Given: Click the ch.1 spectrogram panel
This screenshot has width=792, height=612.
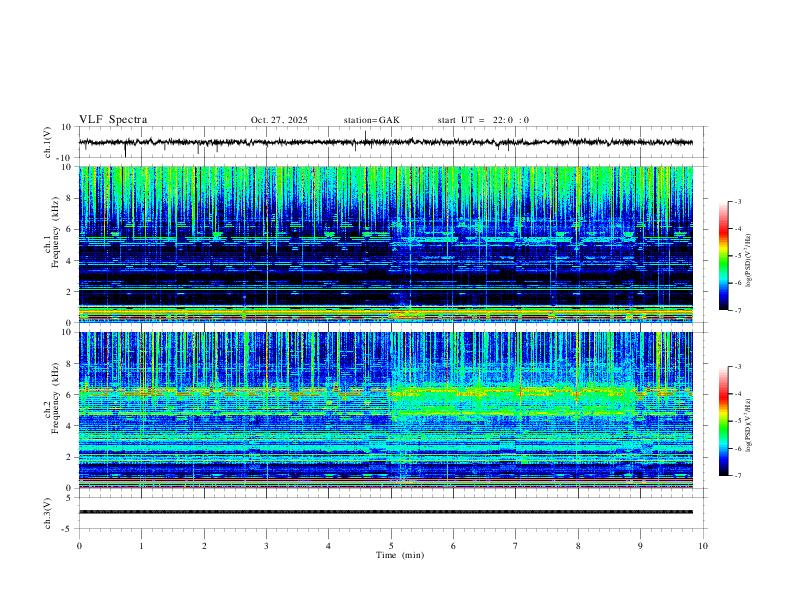Looking at the screenshot, I should click(x=385, y=244).
